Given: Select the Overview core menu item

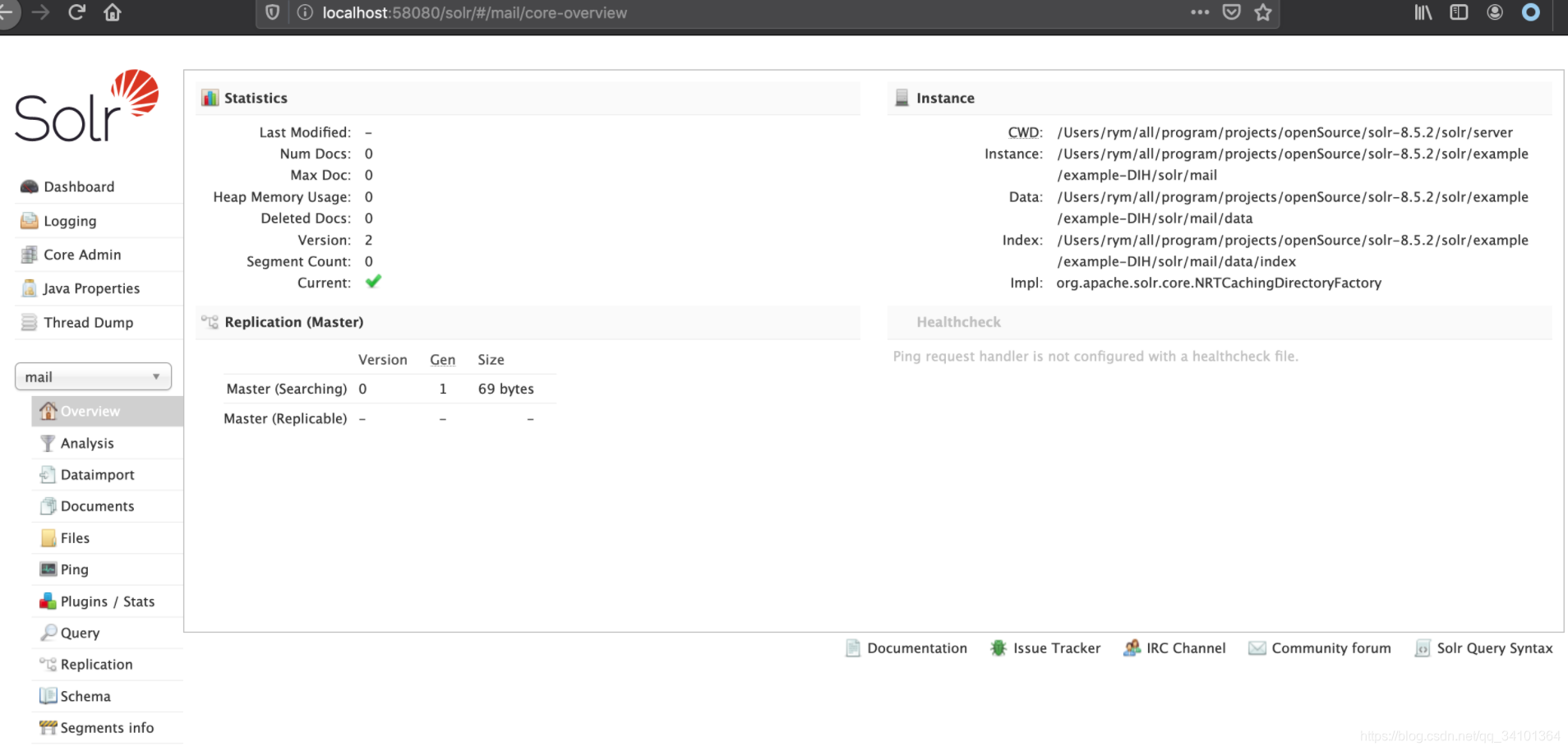Looking at the screenshot, I should tap(107, 411).
